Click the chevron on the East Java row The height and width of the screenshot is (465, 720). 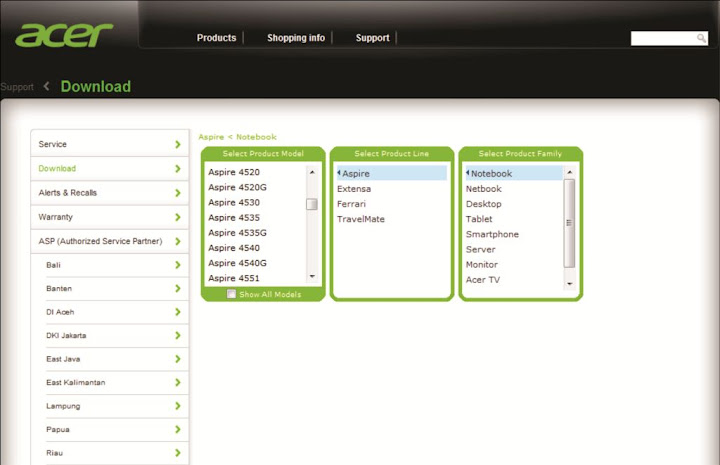click(x=178, y=359)
